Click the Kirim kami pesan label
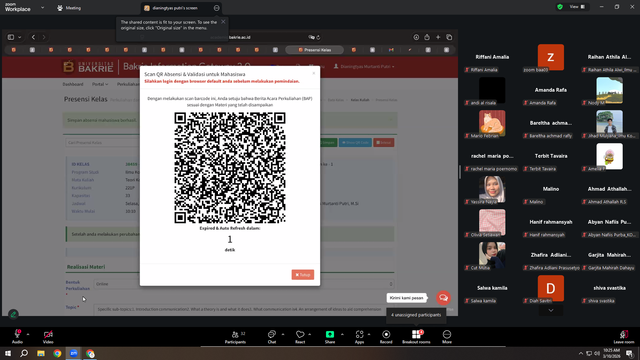 pos(406,298)
